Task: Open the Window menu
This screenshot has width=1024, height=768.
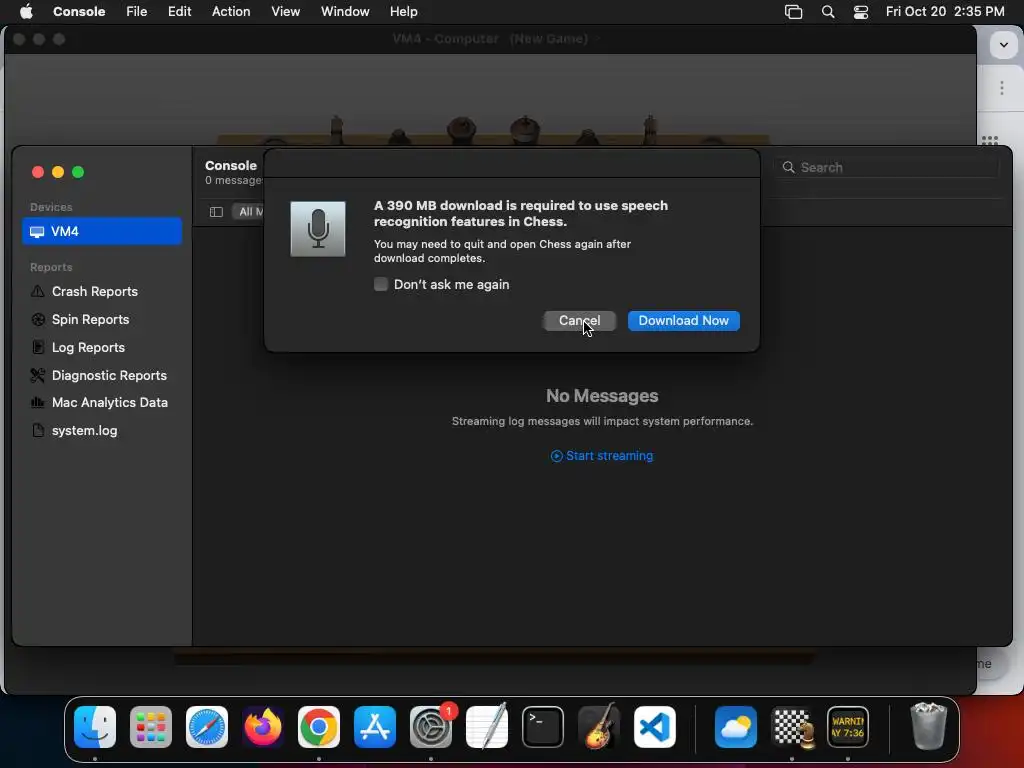Action: pos(345,11)
